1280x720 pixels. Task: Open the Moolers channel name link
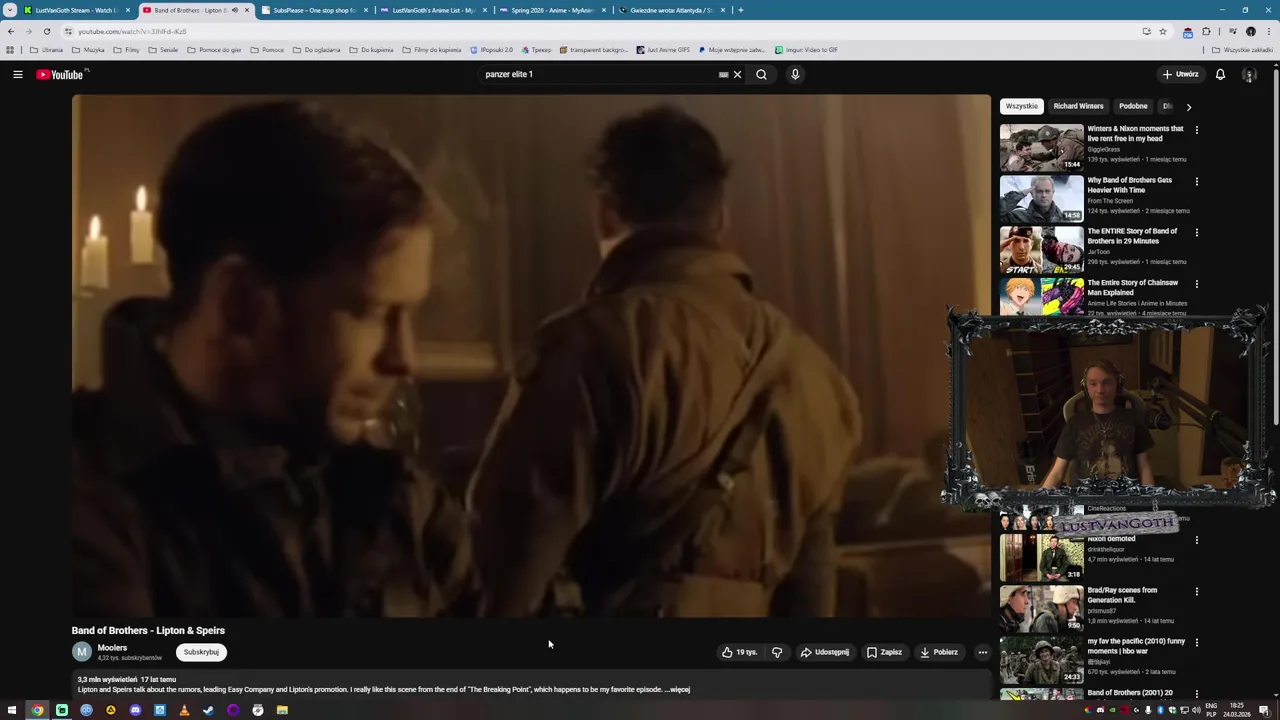[x=112, y=648]
